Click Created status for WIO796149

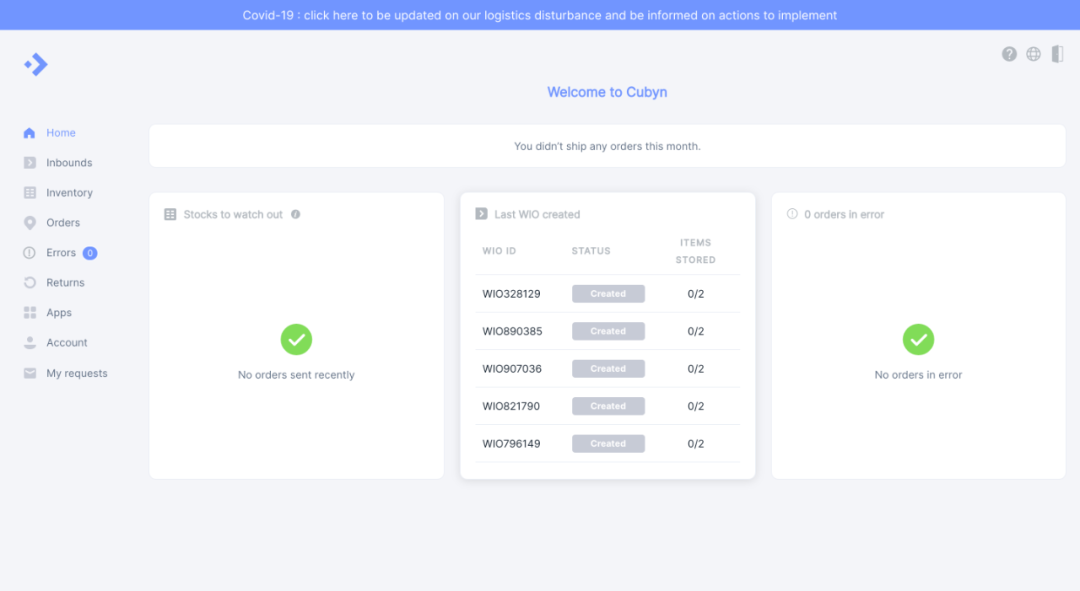(608, 444)
